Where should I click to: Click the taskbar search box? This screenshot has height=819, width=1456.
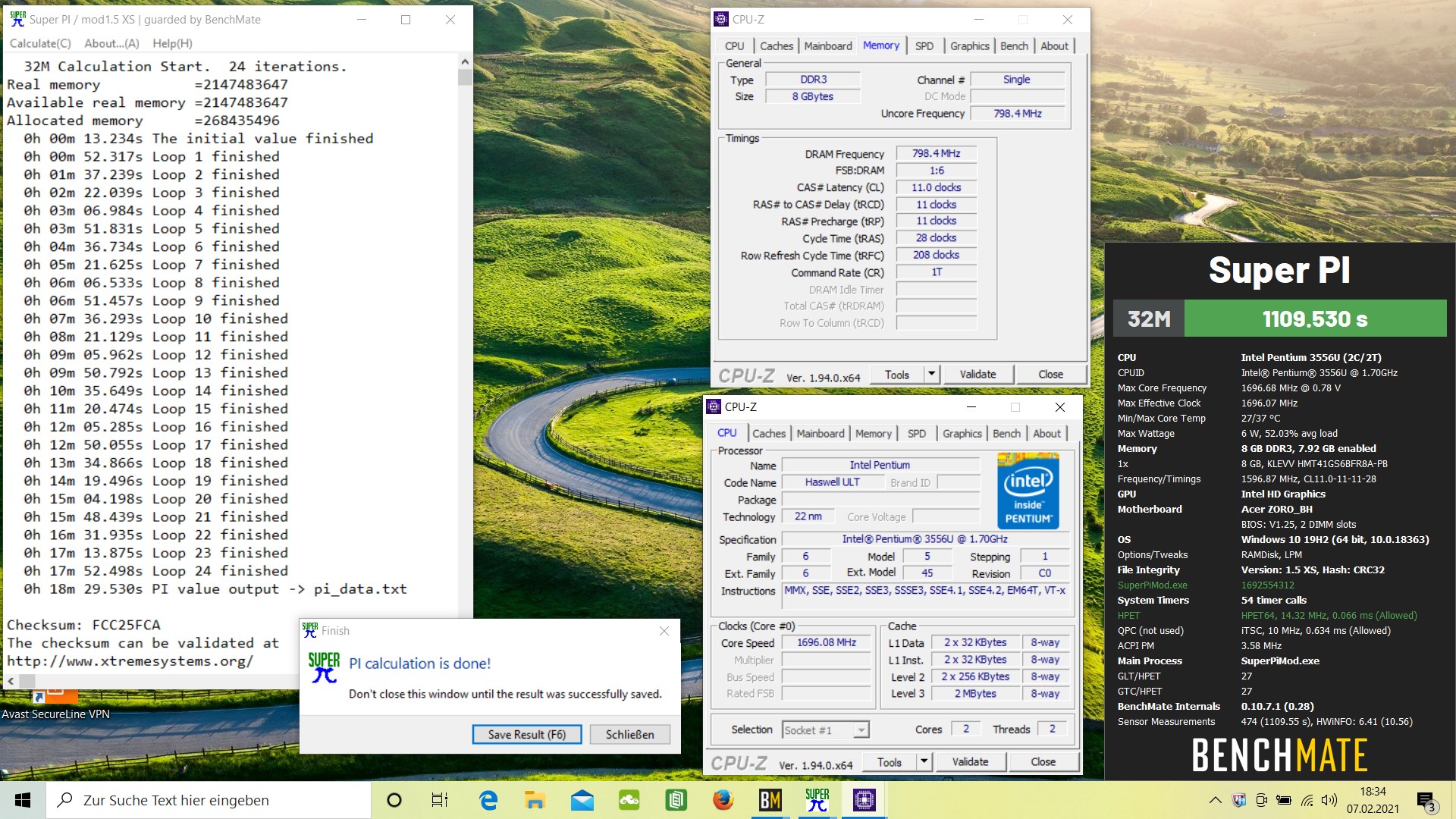(209, 800)
